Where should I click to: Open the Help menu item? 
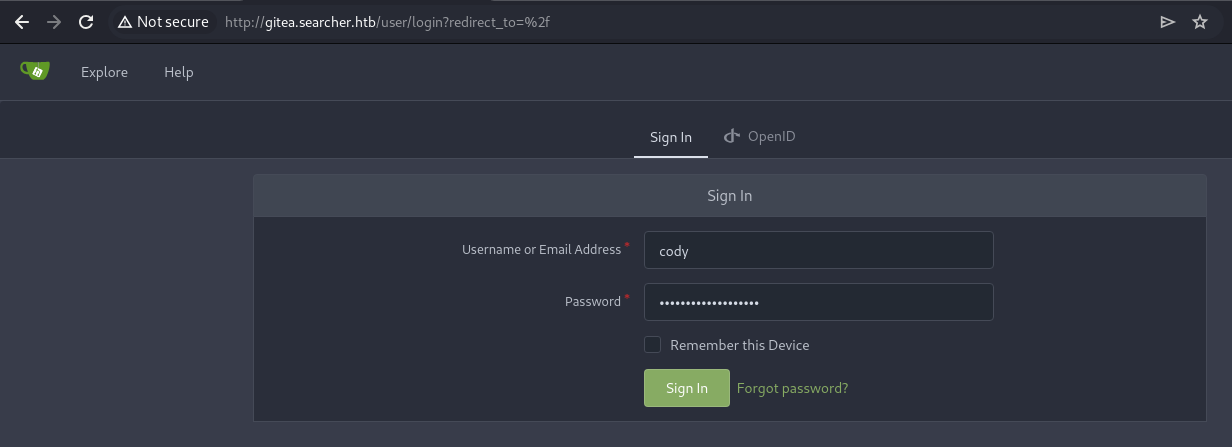pos(179,72)
